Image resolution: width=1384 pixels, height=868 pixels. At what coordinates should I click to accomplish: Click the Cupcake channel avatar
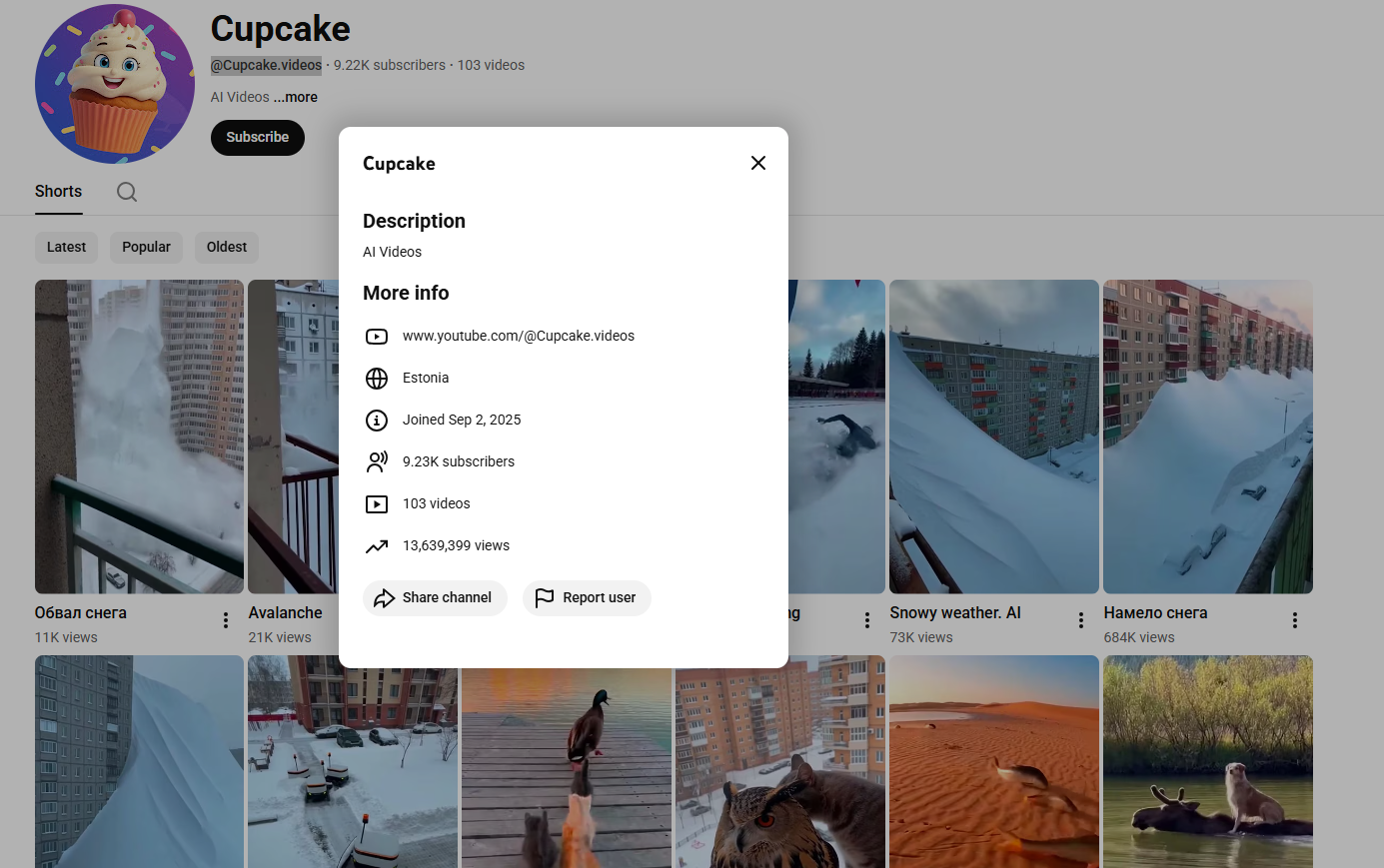coord(115,84)
